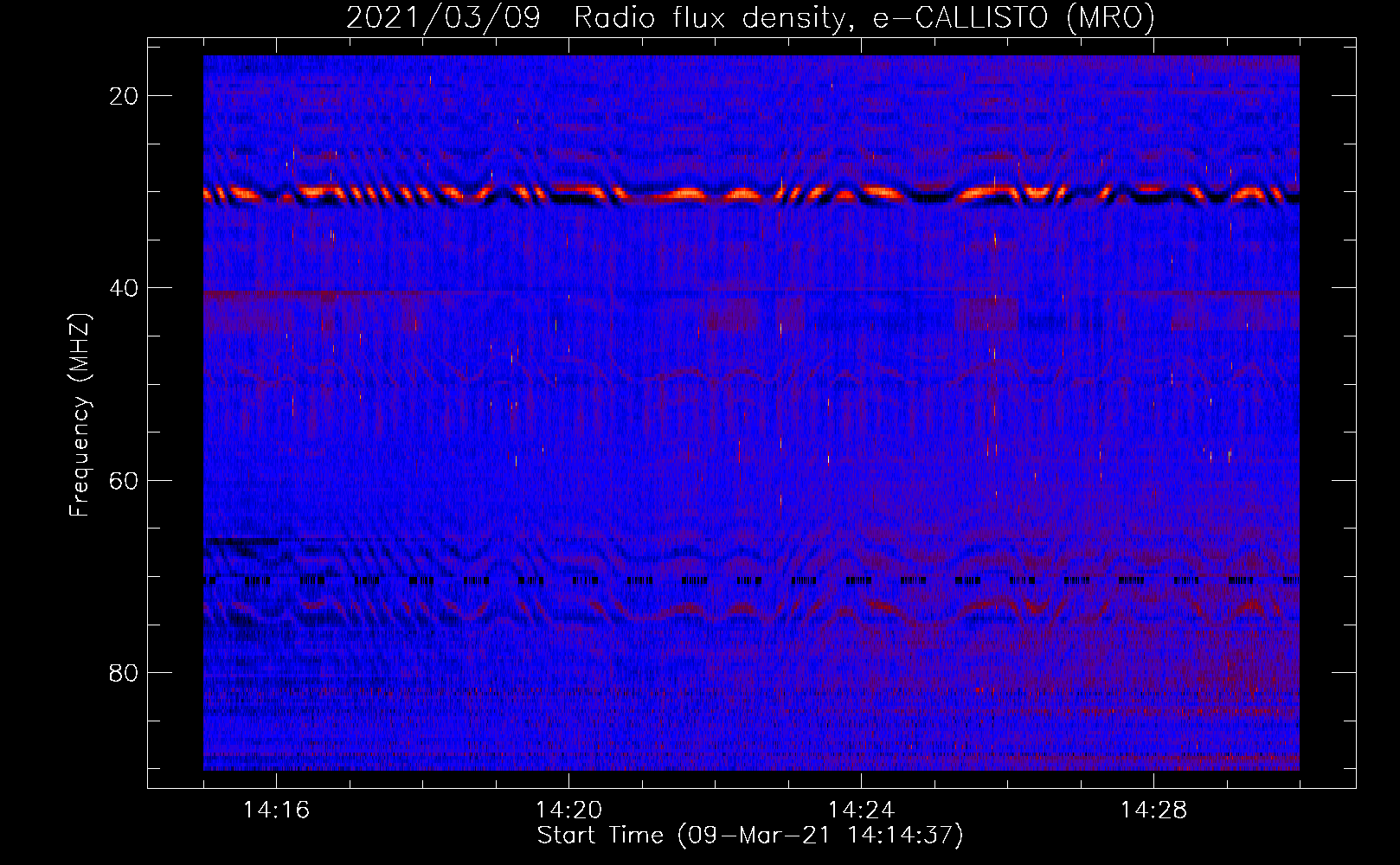
Task: Click the bright orange band near 30 MHz
Action: (x=751, y=194)
